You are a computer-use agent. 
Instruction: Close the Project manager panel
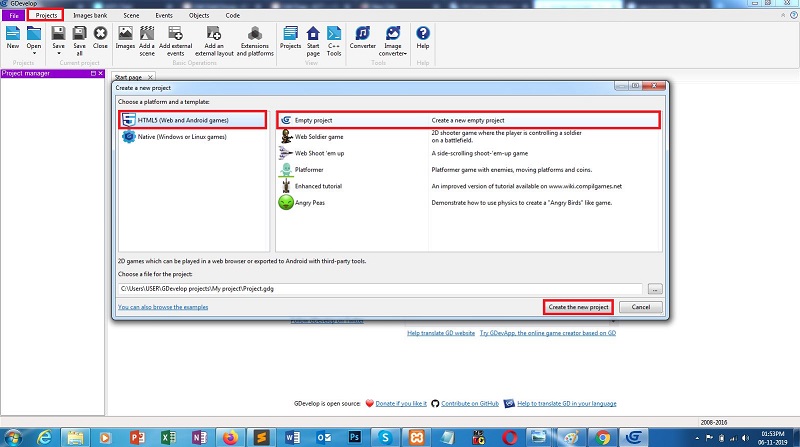[101, 73]
